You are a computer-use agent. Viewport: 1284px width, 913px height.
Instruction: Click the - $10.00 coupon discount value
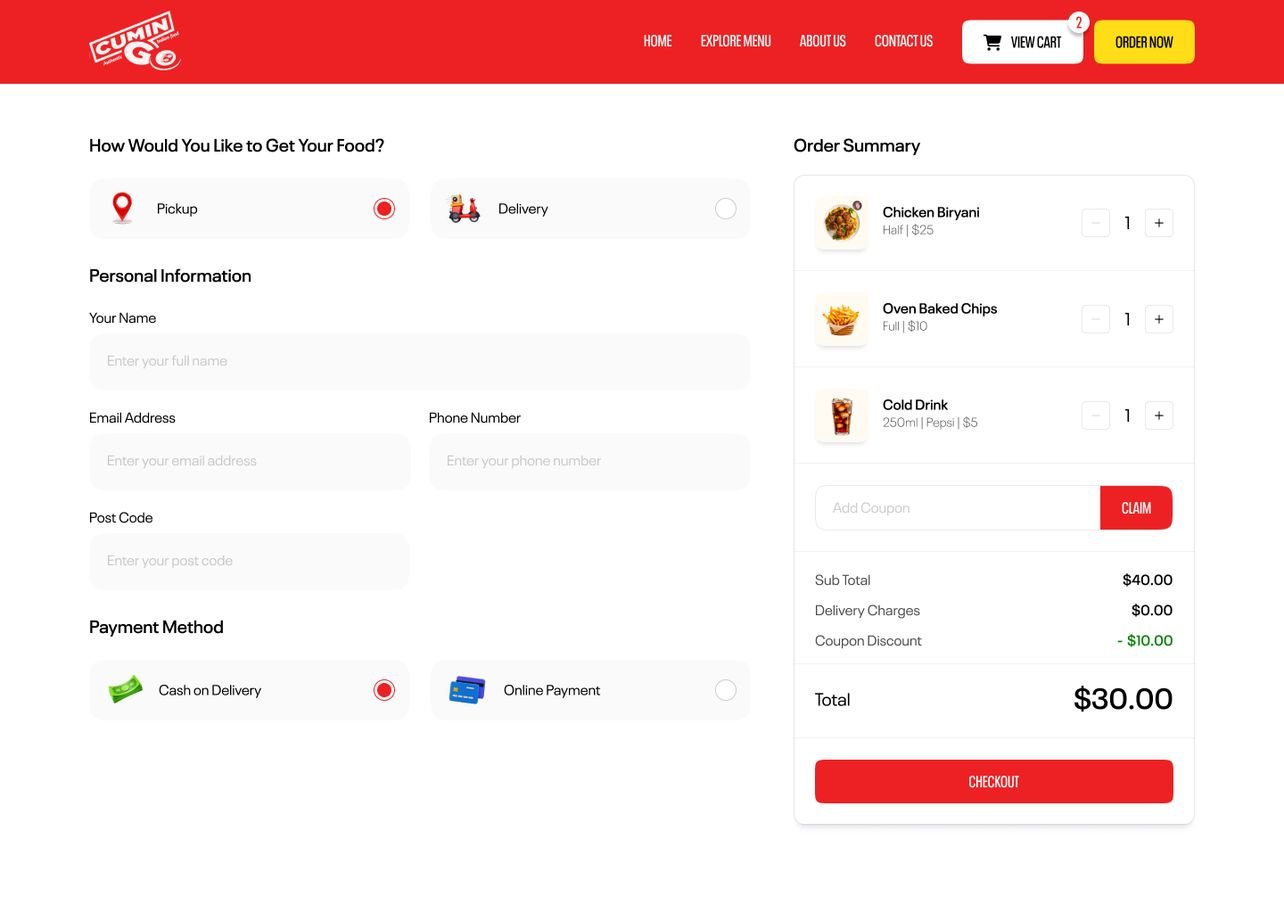point(1145,640)
